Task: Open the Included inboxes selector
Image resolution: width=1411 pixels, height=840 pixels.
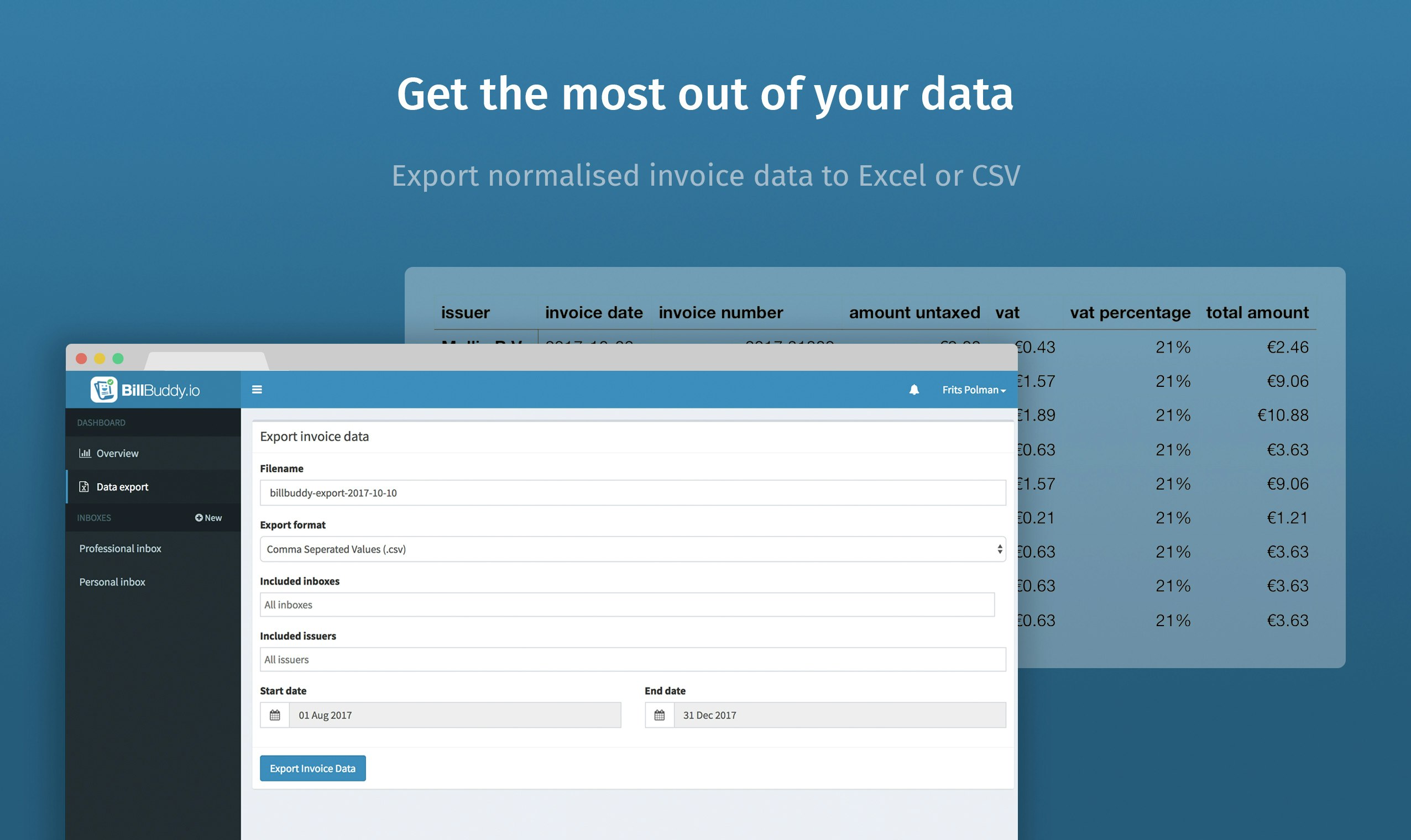Action: pos(627,605)
